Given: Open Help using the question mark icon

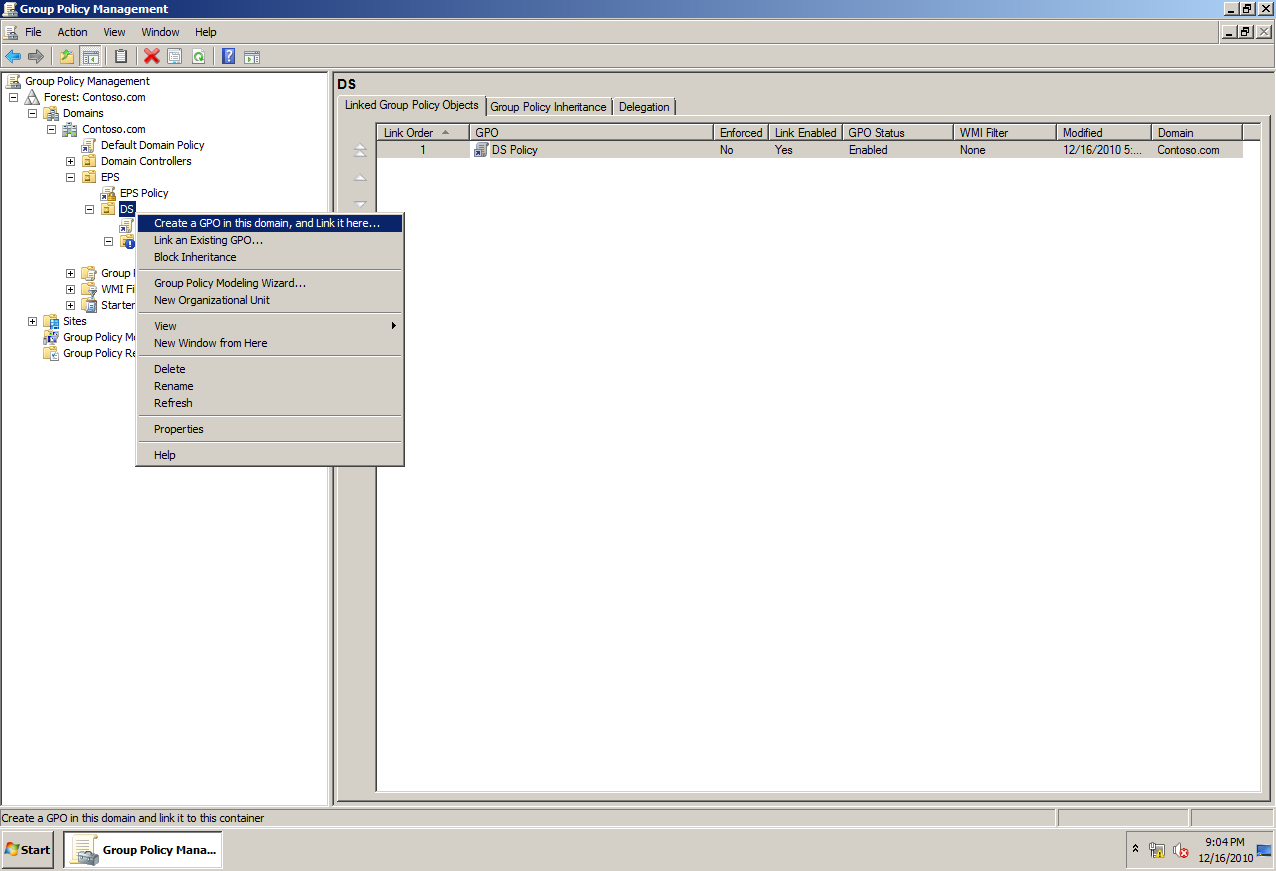Looking at the screenshot, I should [x=227, y=56].
